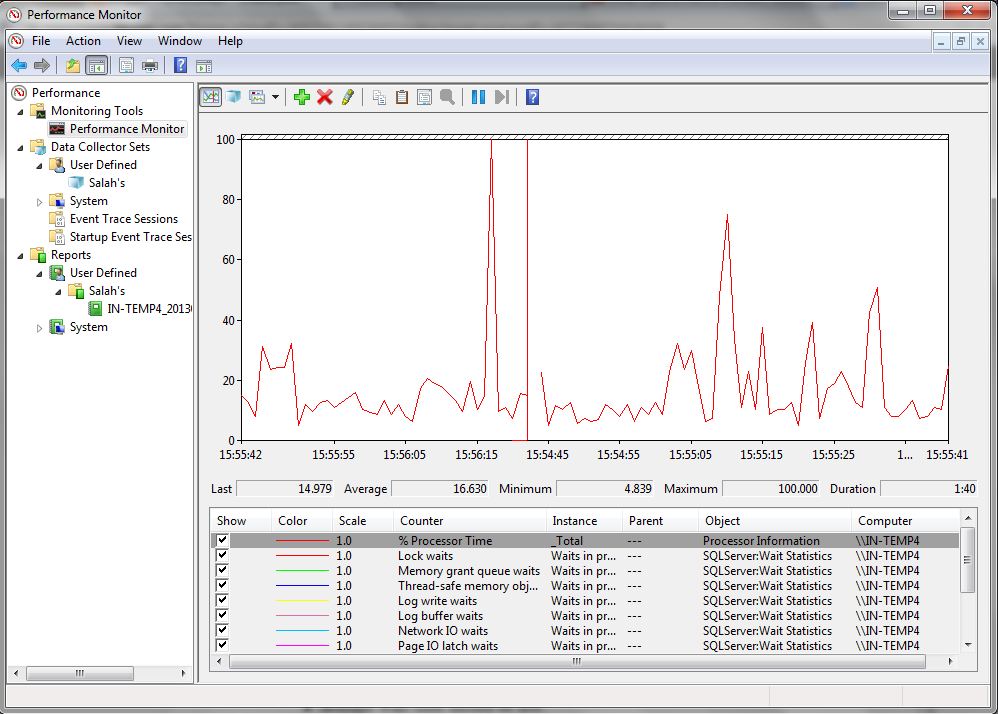The image size is (998, 714).
Task: Expand System under Data Collector Sets
Action: click(x=40, y=200)
